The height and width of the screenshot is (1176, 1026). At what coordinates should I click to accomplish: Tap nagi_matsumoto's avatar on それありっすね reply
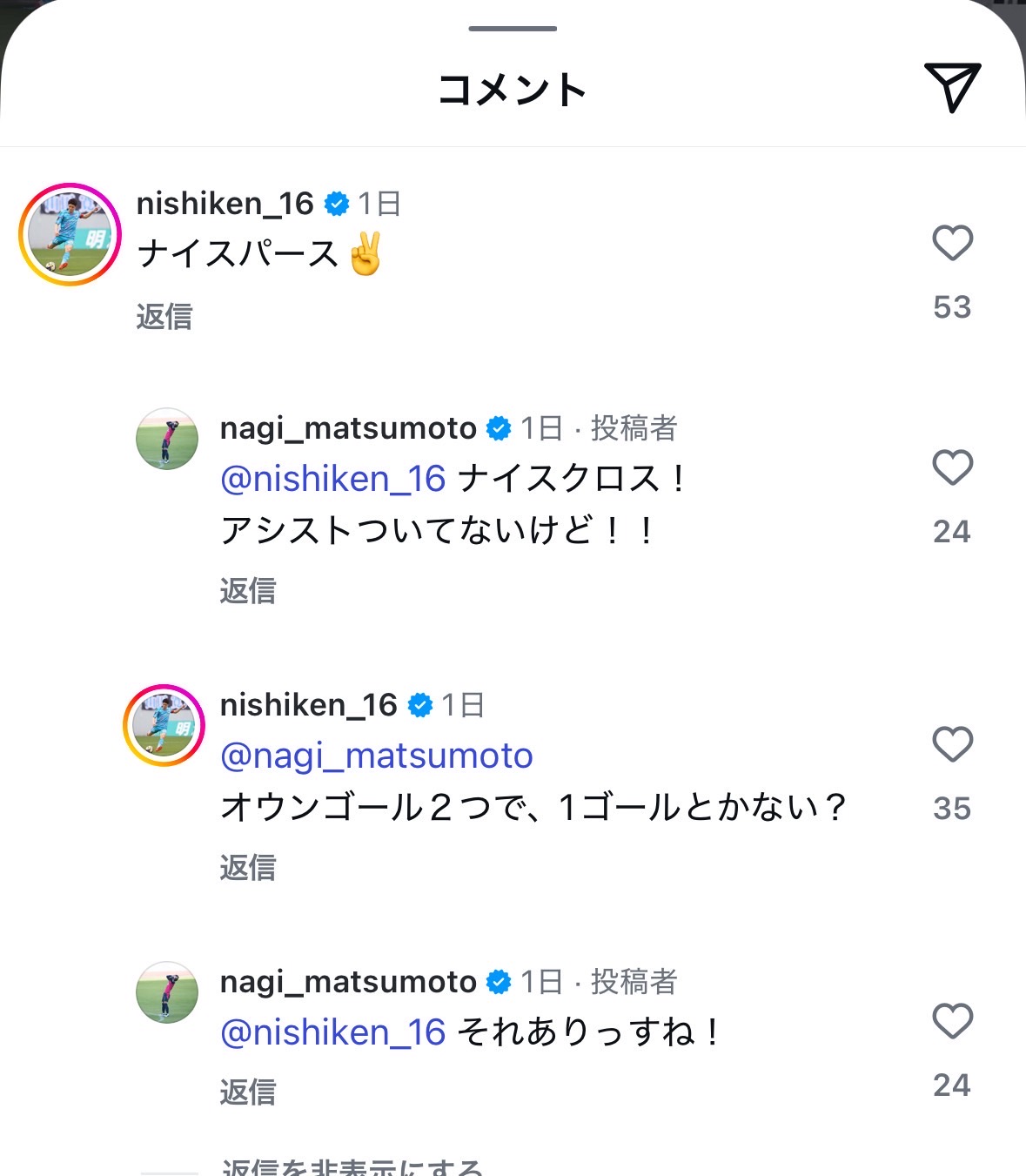tap(167, 992)
